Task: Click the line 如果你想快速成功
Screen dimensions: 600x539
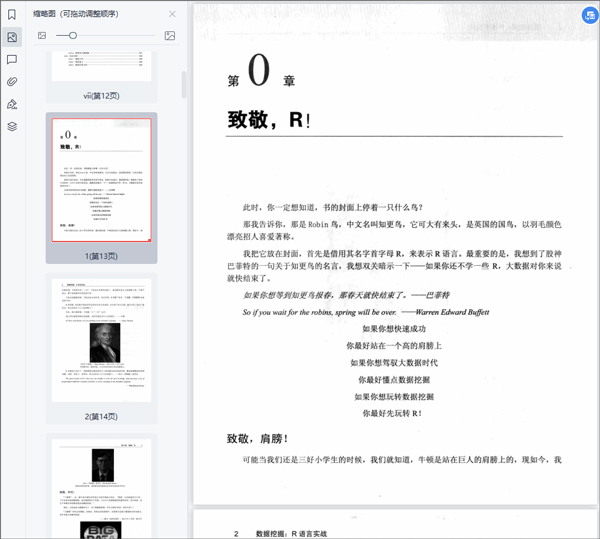Action: (x=394, y=329)
